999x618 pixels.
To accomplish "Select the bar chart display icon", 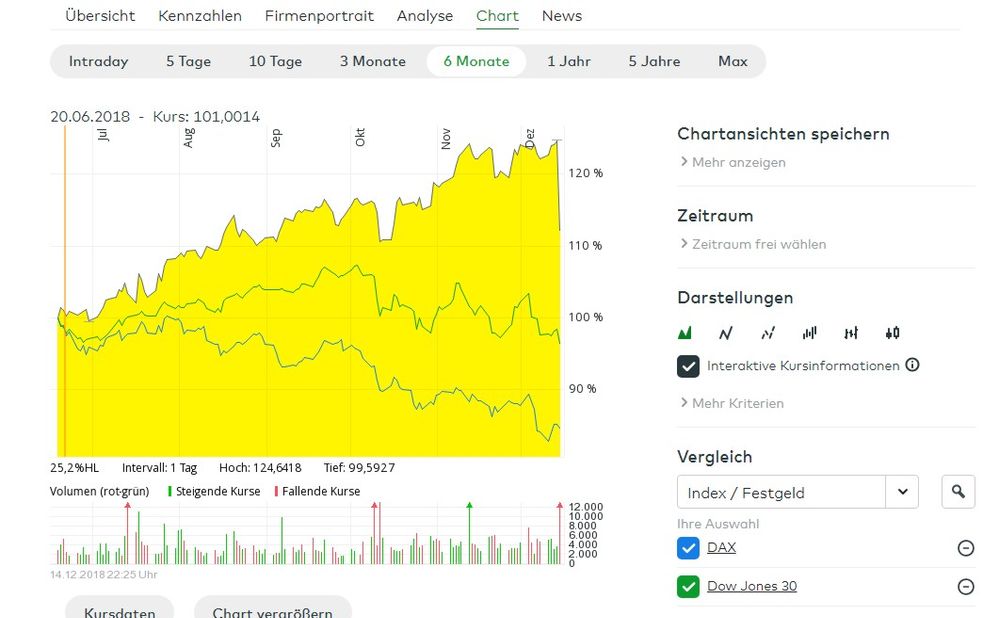I will click(x=809, y=333).
